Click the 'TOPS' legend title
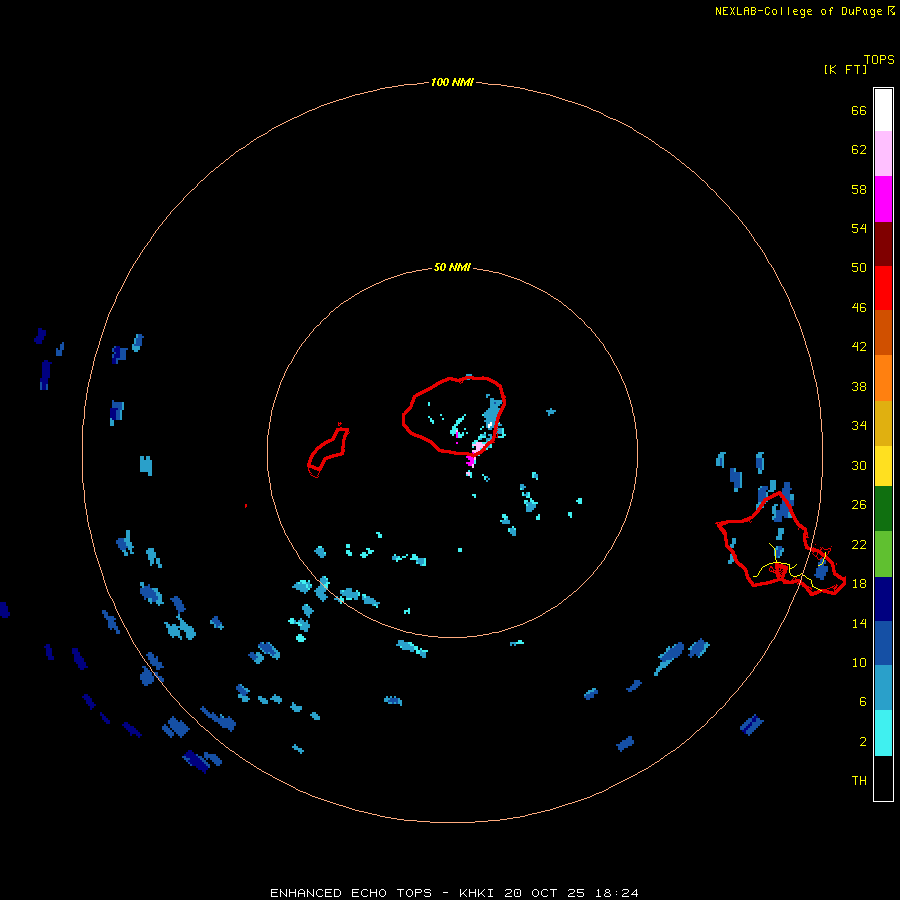900x900 pixels. (879, 60)
